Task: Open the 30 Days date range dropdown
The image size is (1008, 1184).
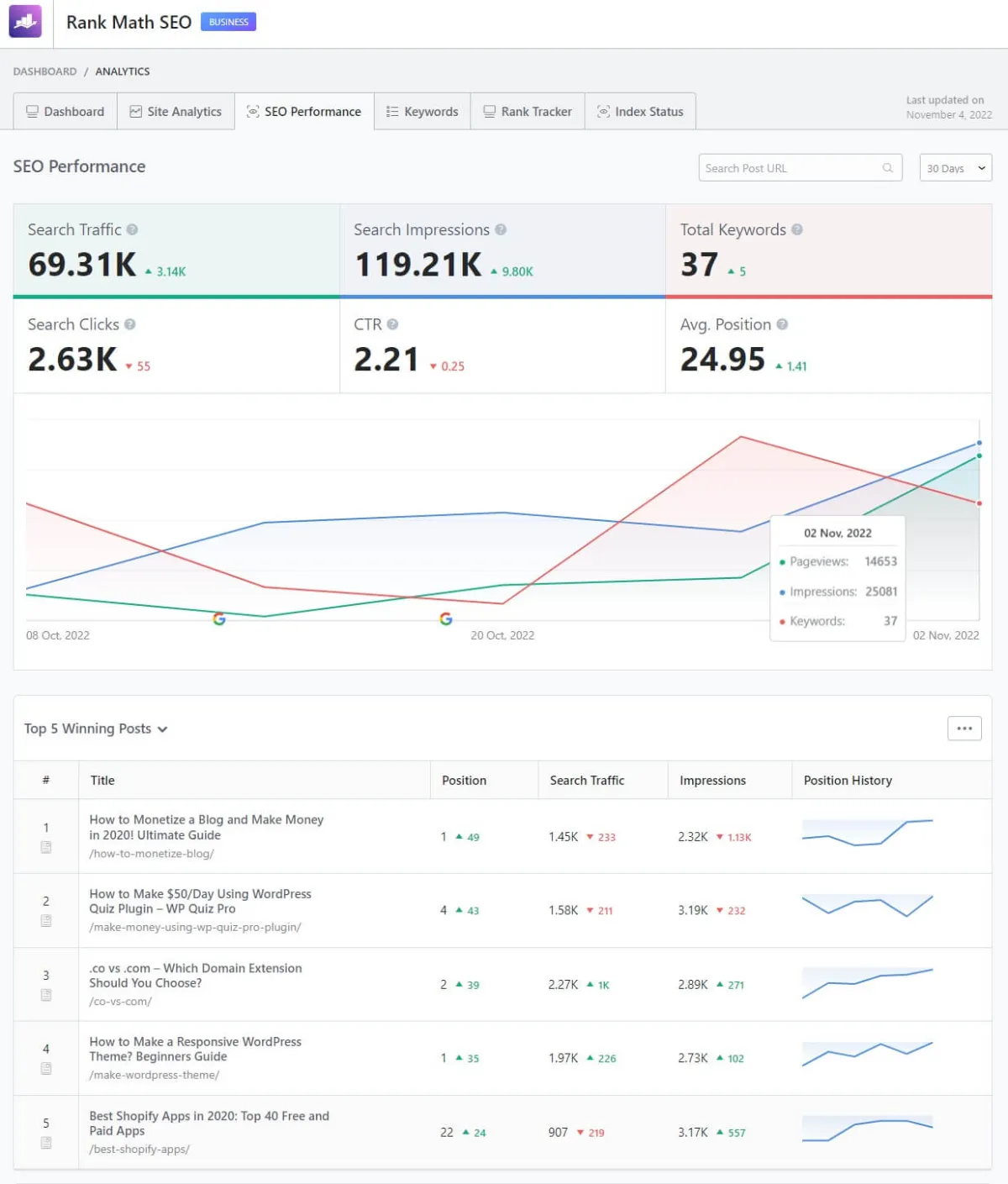Action: 955,167
